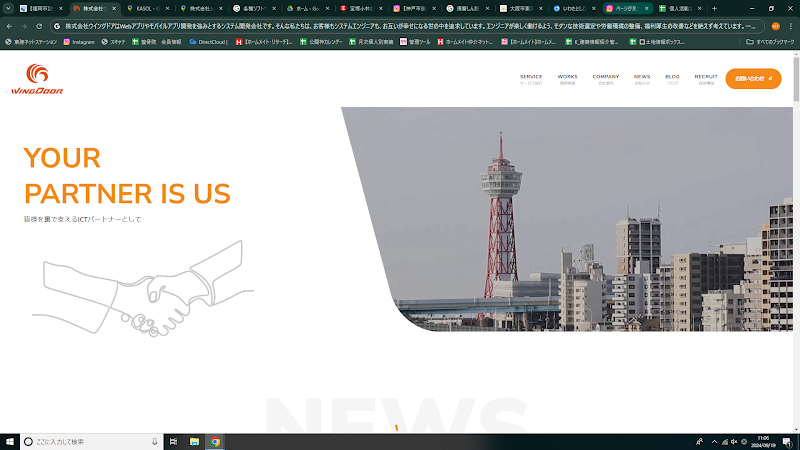This screenshot has height=450, width=800.
Task: Open the 月次個人別実績 bookmark
Action: pos(371,42)
